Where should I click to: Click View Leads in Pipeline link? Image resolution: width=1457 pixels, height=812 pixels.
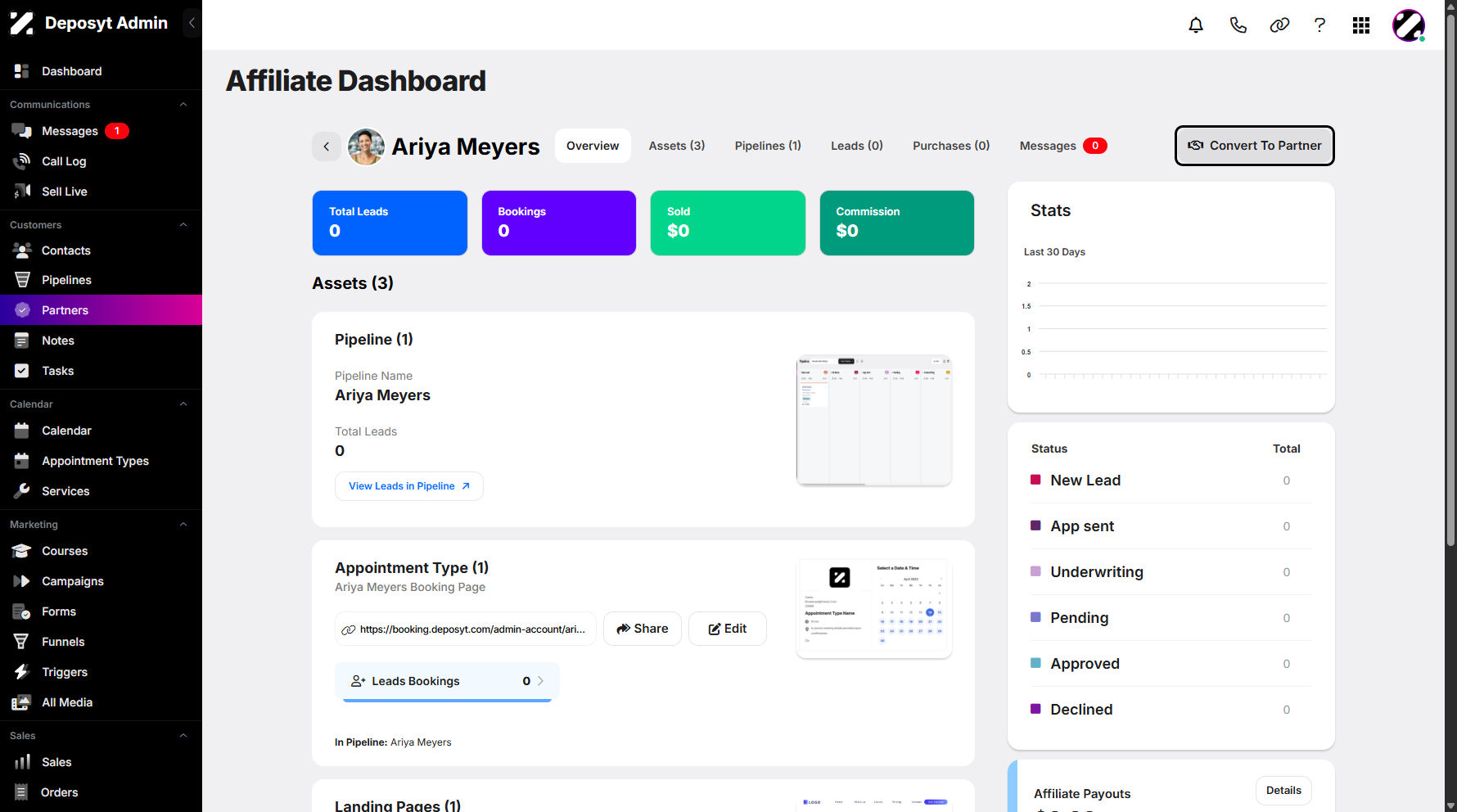[x=409, y=486]
